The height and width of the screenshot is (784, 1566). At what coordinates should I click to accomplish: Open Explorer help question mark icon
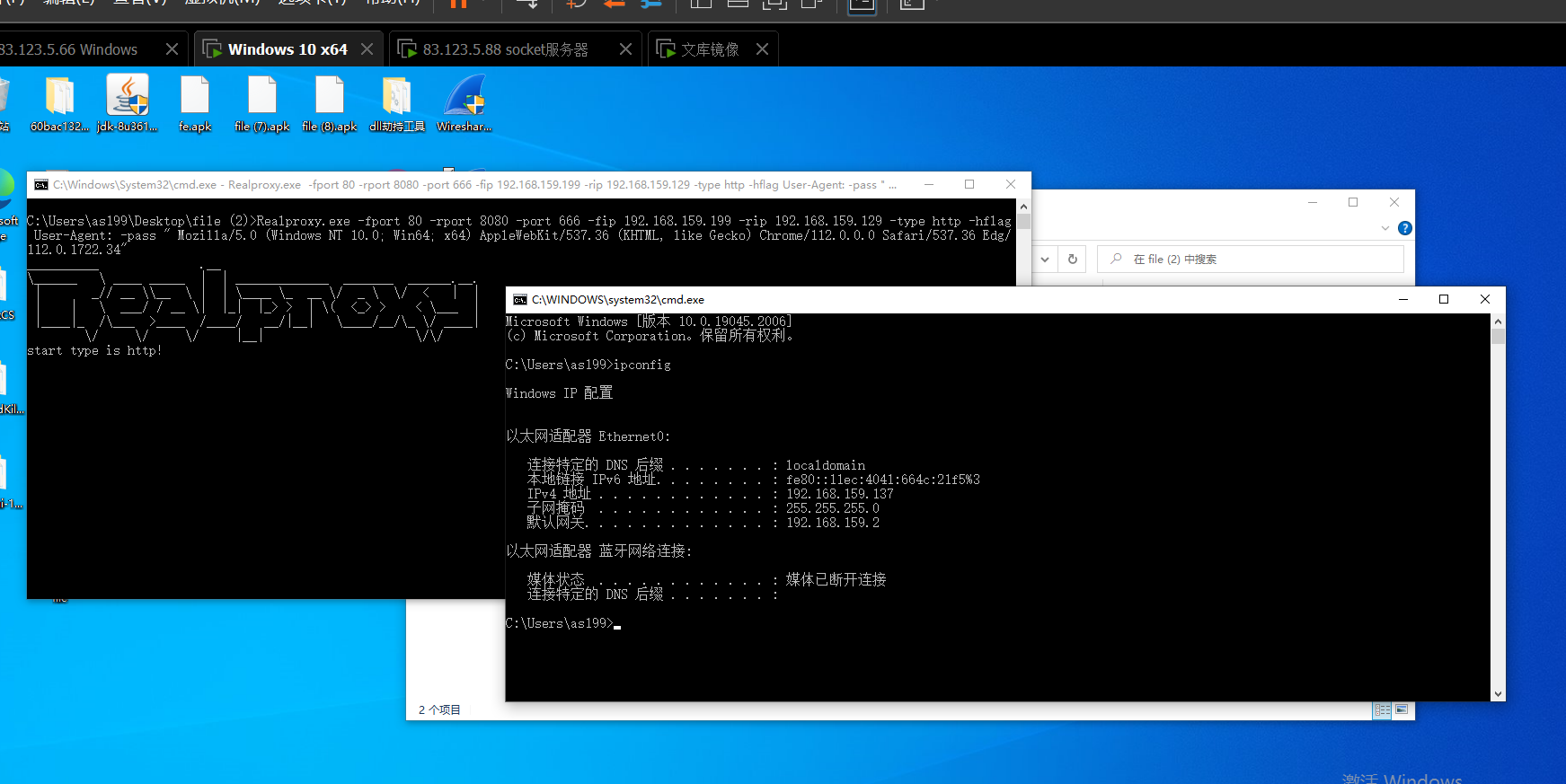1405,228
